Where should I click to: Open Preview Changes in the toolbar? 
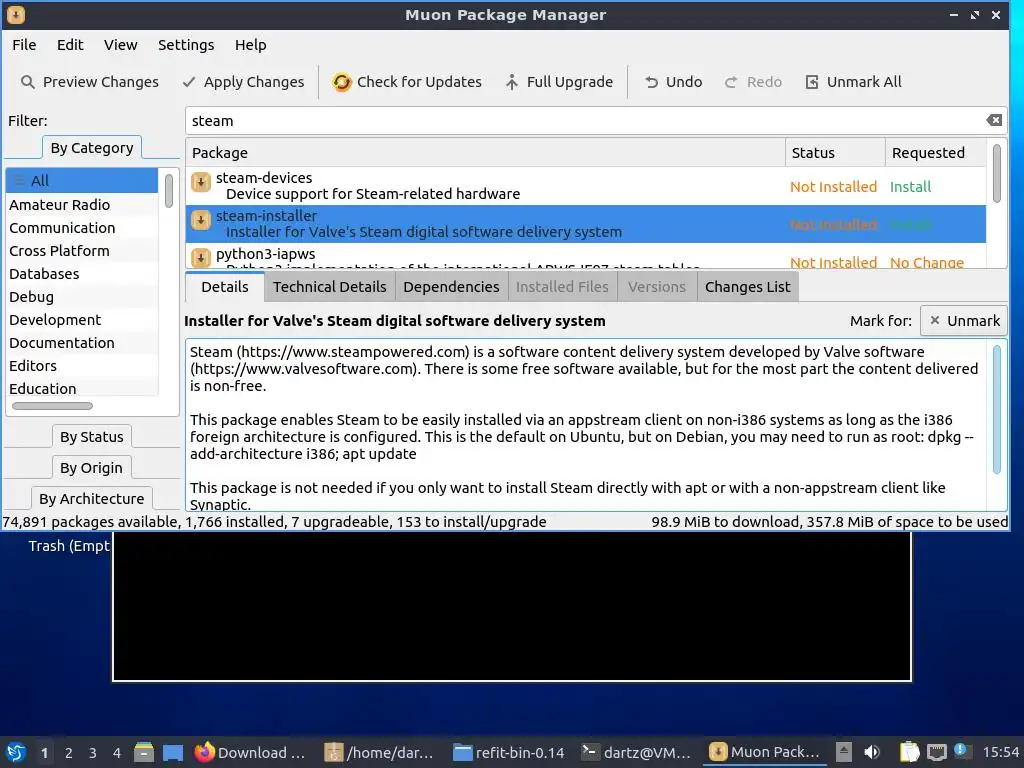click(90, 82)
